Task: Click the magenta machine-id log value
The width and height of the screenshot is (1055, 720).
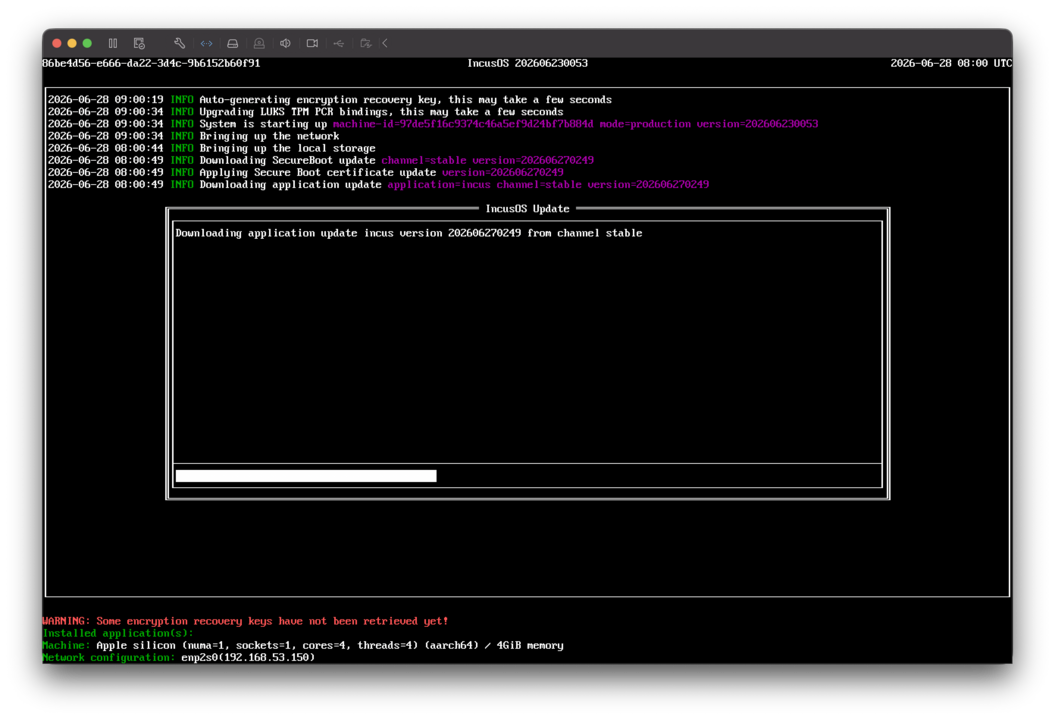Action: 463,124
